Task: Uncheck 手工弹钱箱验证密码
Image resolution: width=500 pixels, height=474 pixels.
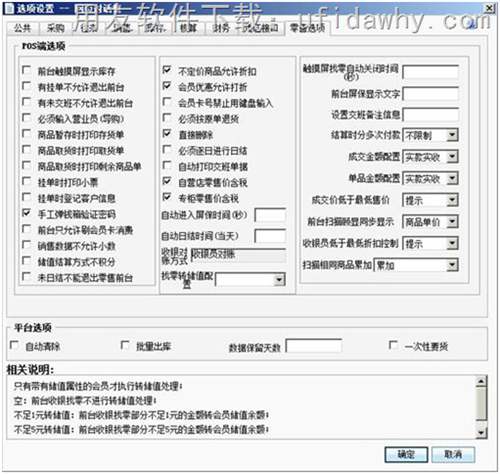Action: coord(26,213)
